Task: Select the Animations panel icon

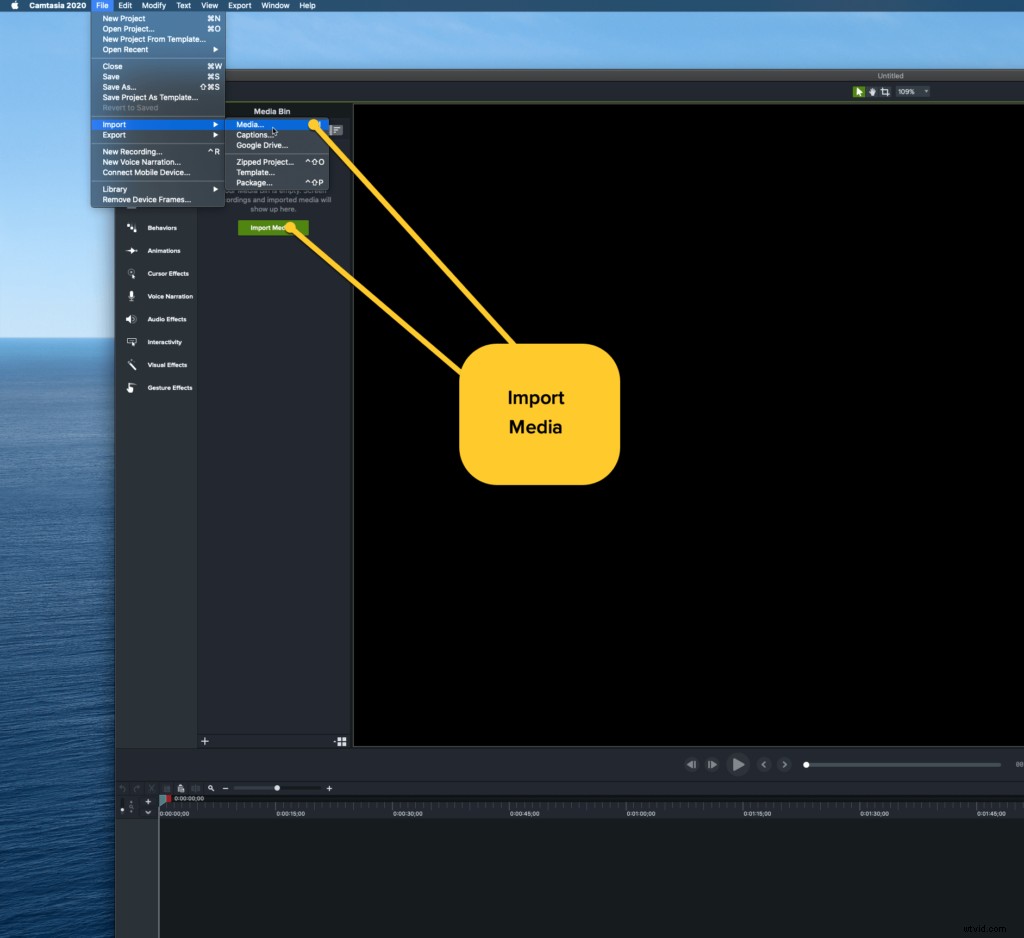Action: (x=132, y=250)
